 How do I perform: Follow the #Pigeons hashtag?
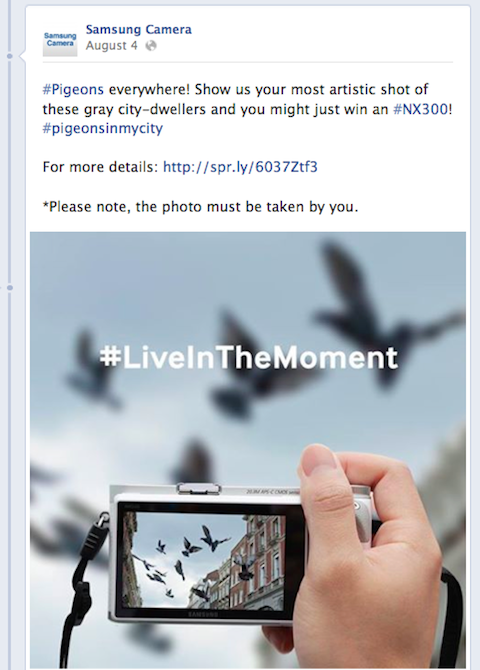(x=73, y=90)
